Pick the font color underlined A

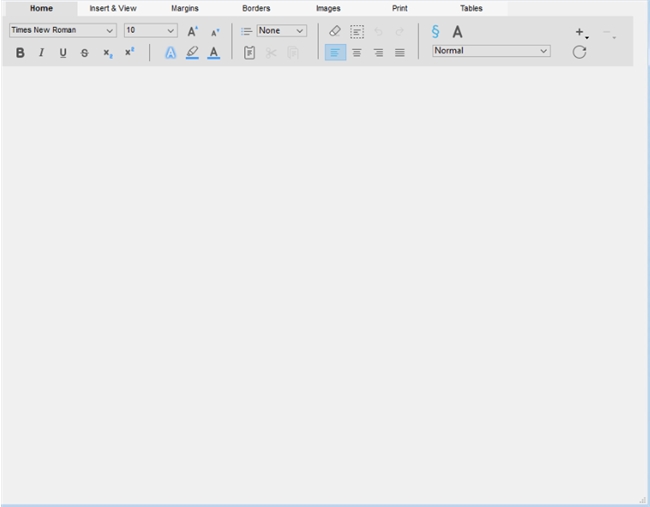click(213, 53)
